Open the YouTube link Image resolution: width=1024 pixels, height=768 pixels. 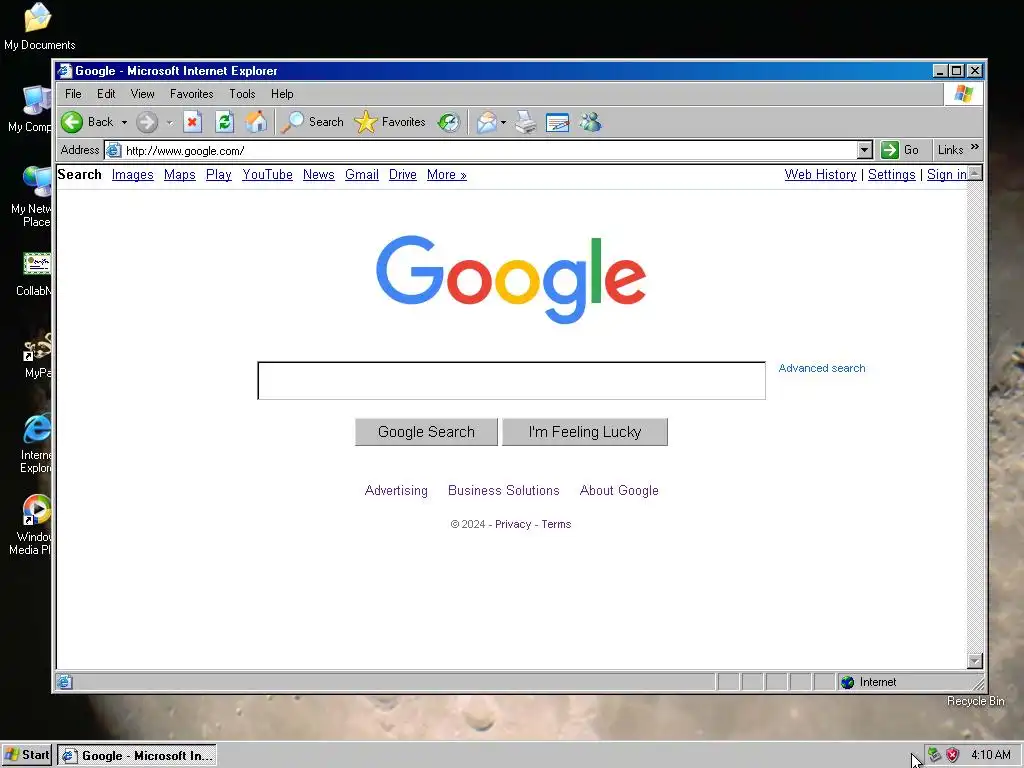coord(267,174)
